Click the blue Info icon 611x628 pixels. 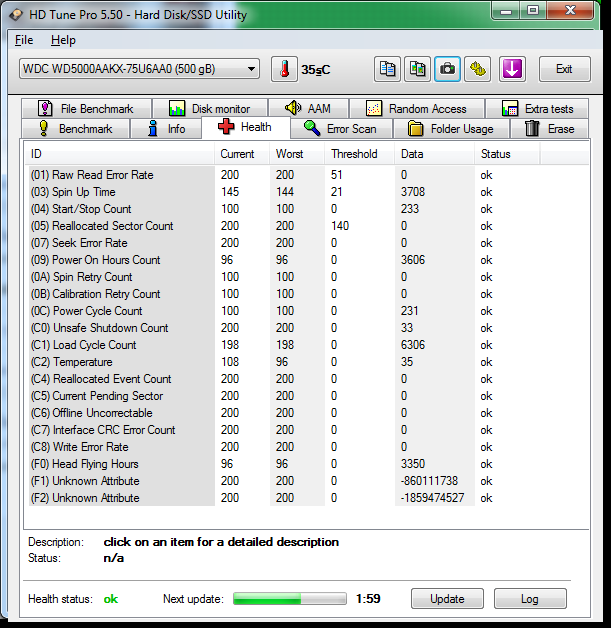click(x=153, y=128)
